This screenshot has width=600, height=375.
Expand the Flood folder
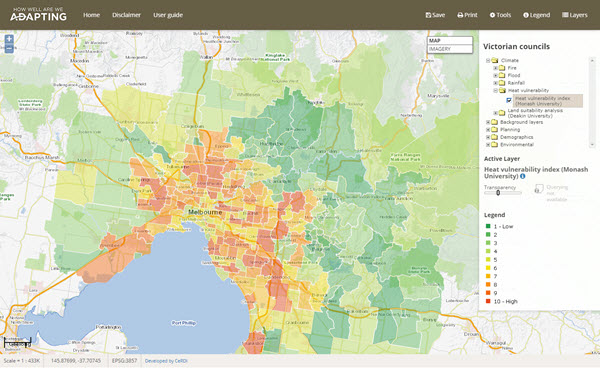(496, 75)
